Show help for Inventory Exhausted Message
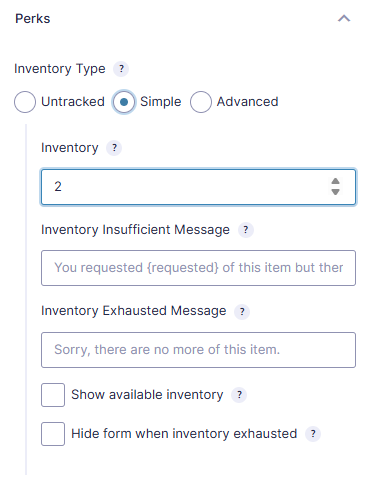The height and width of the screenshot is (484, 370). 242,311
